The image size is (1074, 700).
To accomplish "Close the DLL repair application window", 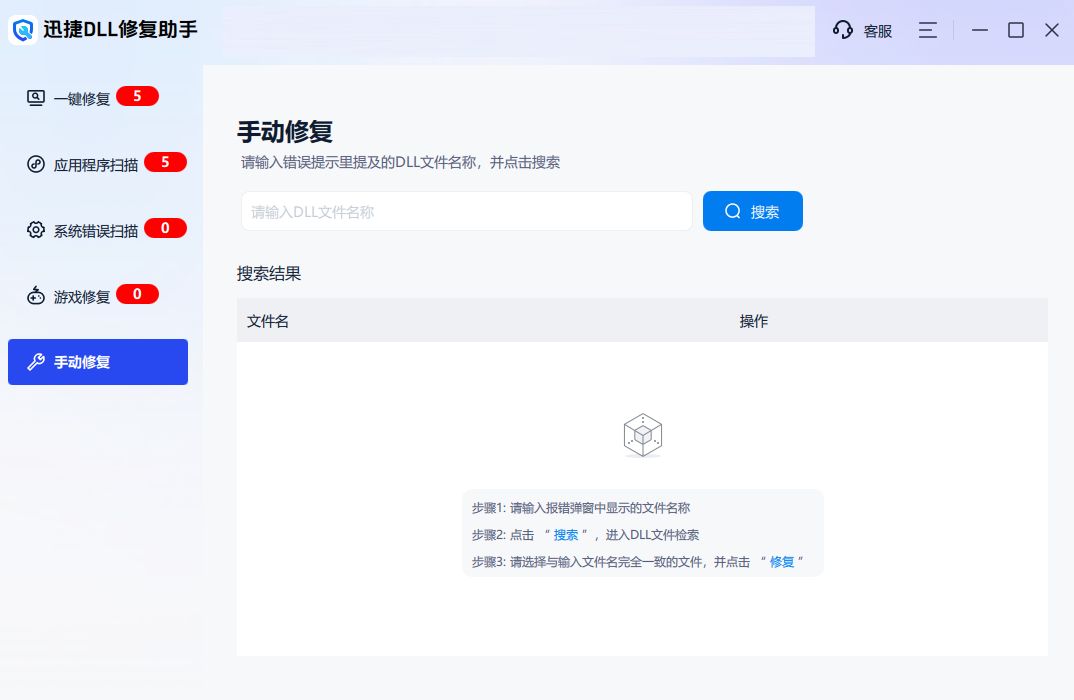I will point(1052,30).
